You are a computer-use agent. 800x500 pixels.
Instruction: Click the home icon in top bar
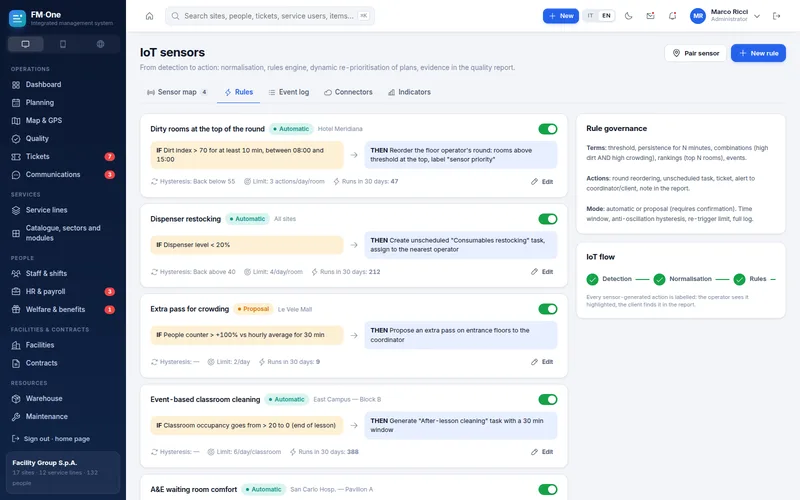click(x=149, y=16)
